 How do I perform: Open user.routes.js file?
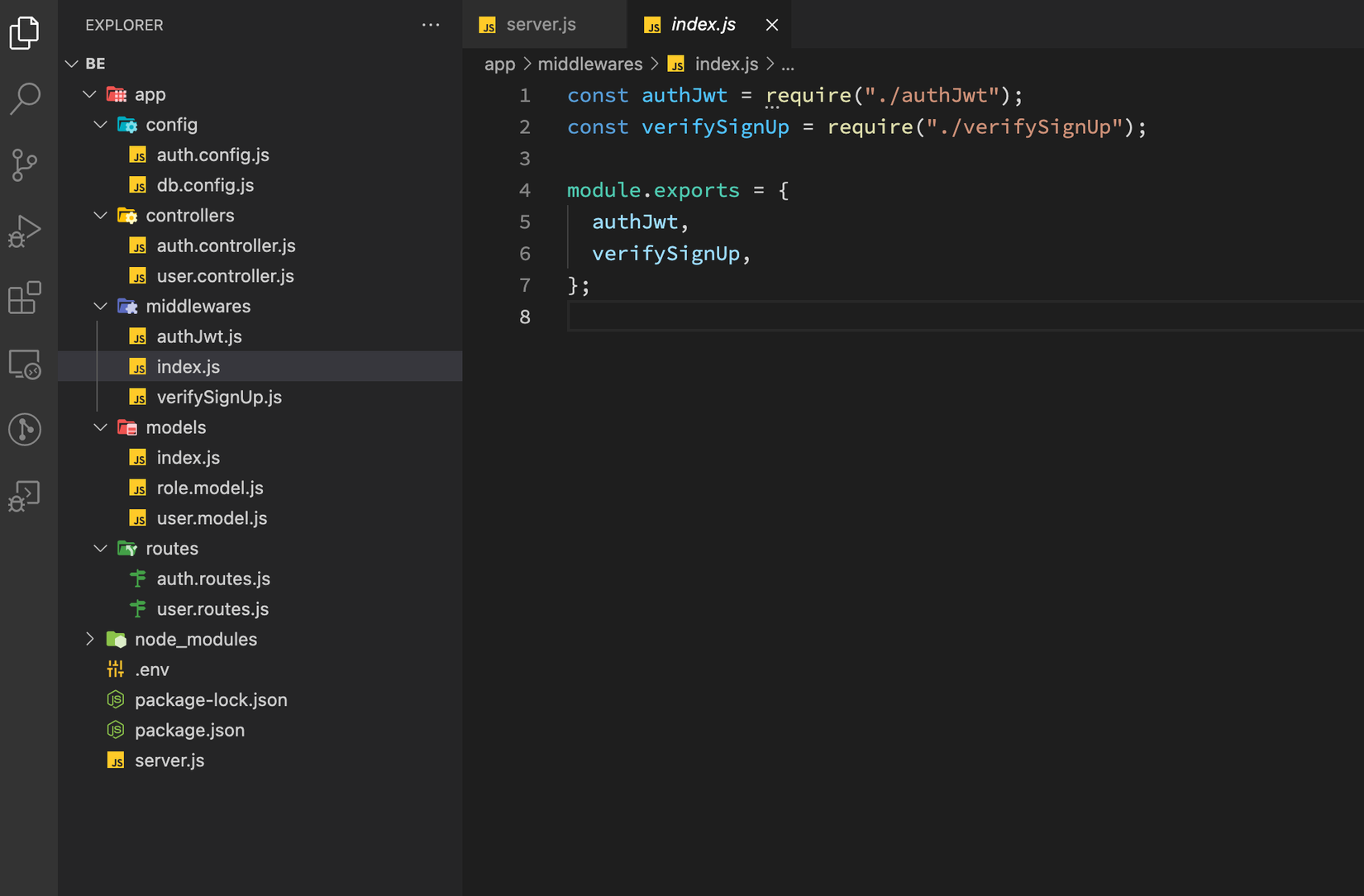click(260, 609)
